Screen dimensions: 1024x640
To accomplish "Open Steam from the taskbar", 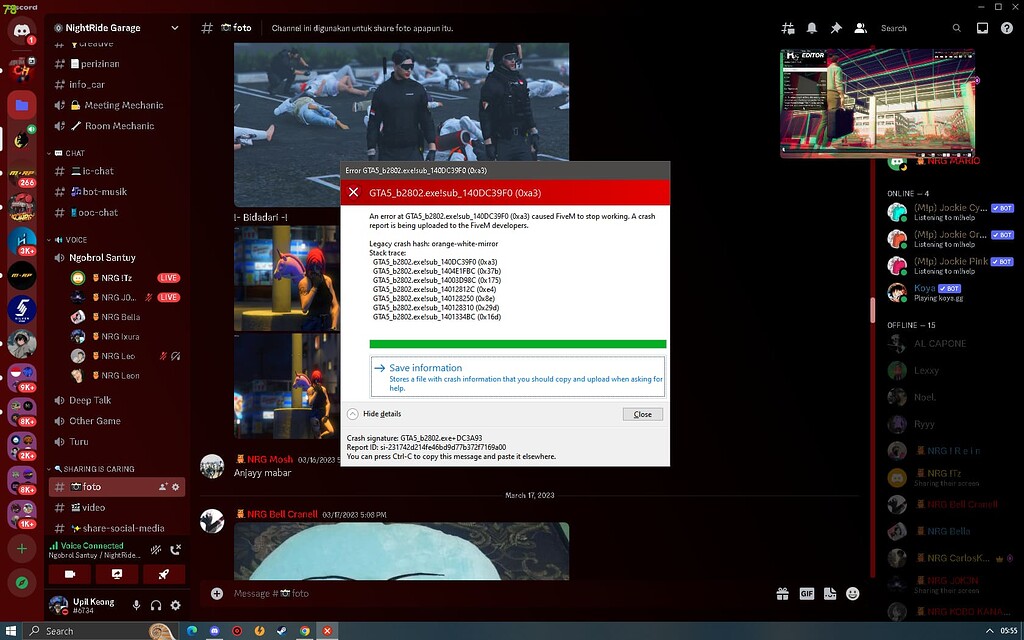I will 282,632.
